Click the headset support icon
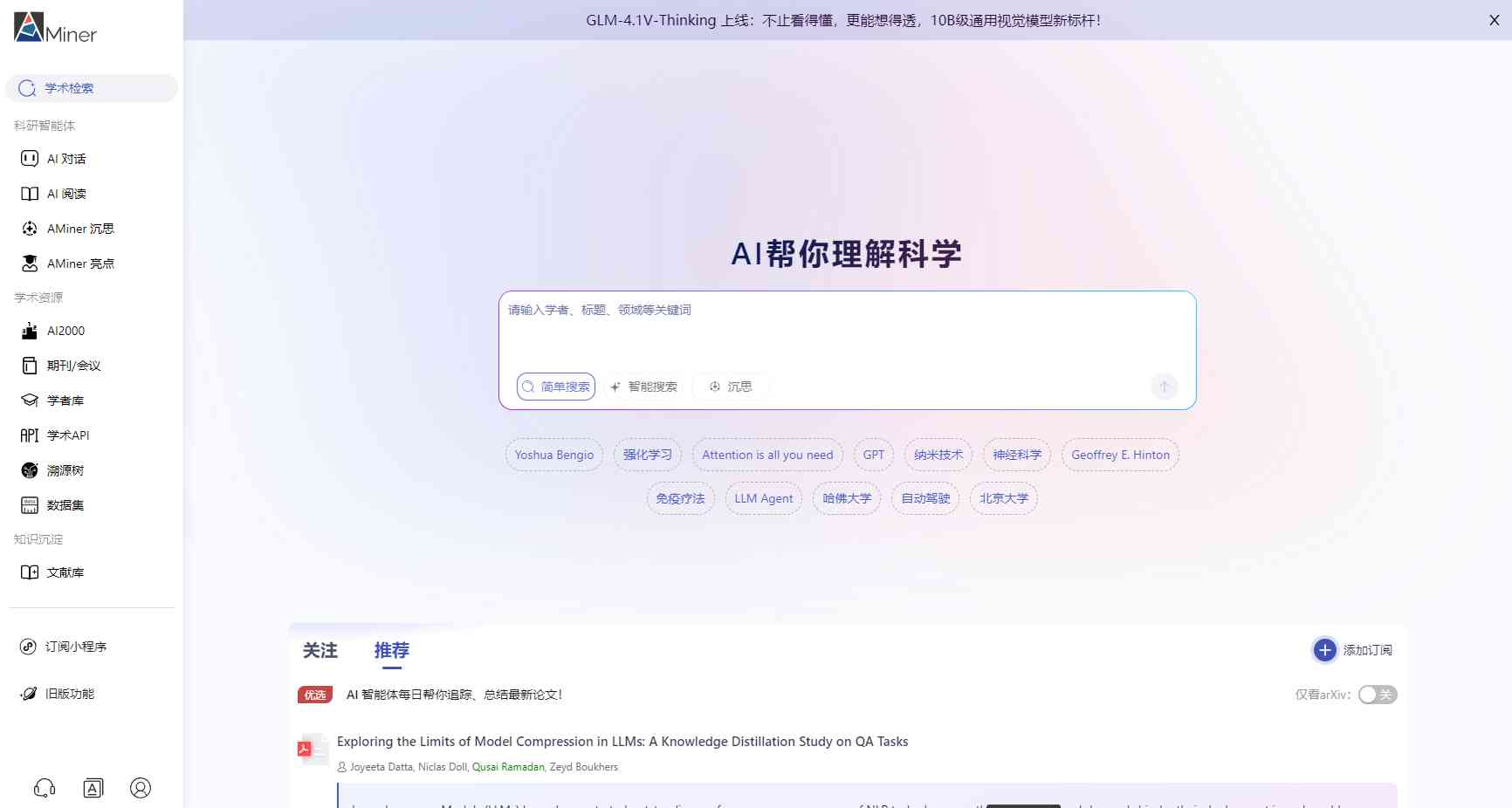This screenshot has width=1512, height=808. click(45, 788)
